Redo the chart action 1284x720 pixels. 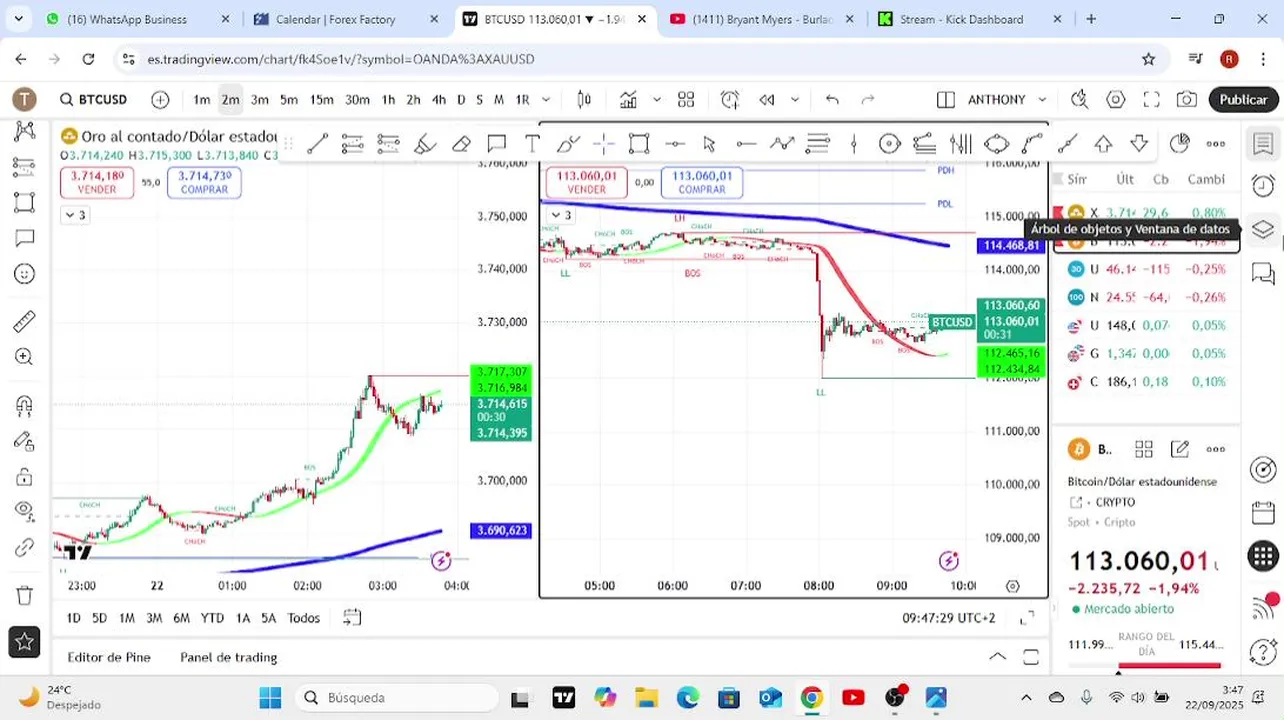[868, 99]
